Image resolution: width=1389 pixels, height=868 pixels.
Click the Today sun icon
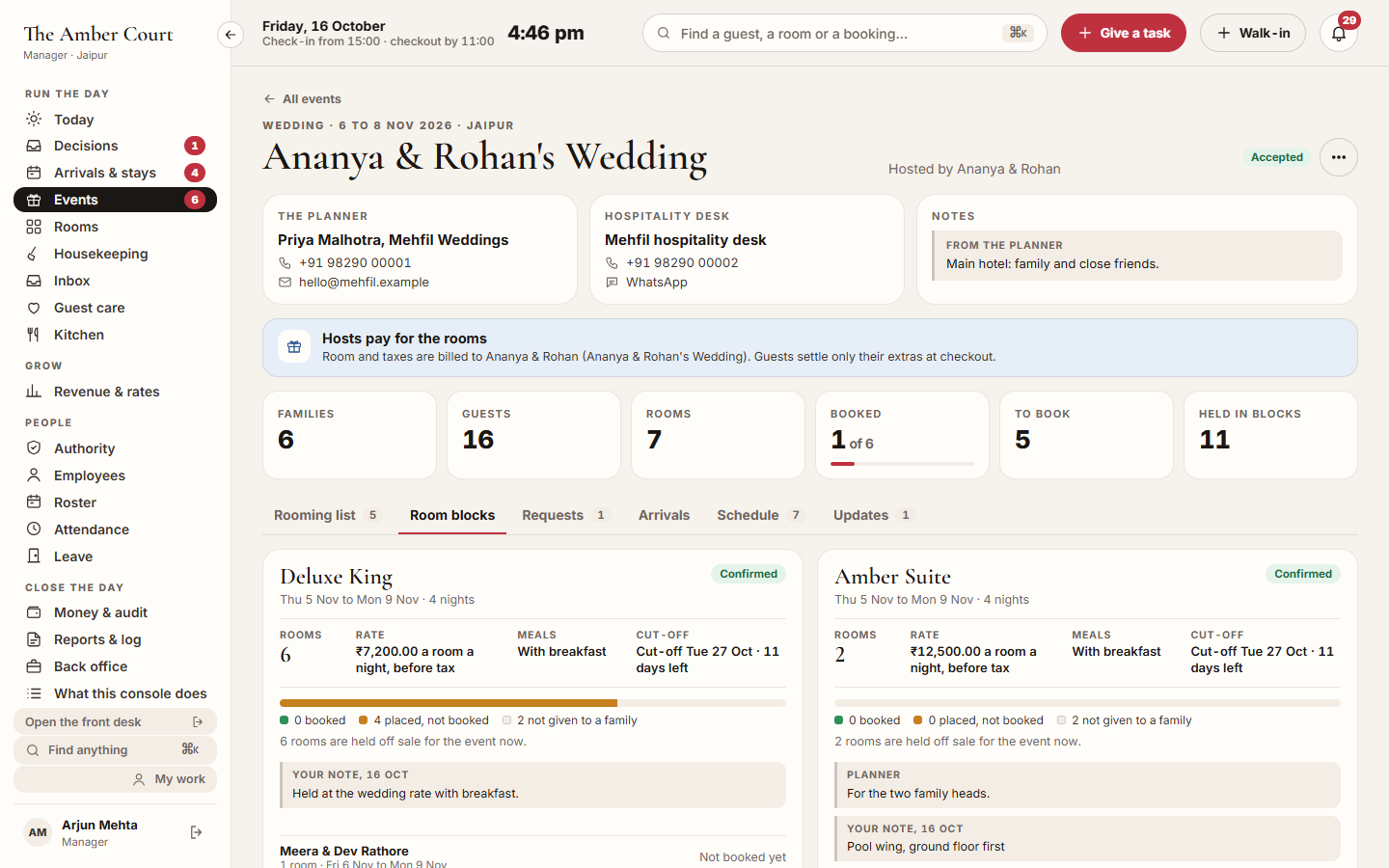pyautogui.click(x=34, y=120)
